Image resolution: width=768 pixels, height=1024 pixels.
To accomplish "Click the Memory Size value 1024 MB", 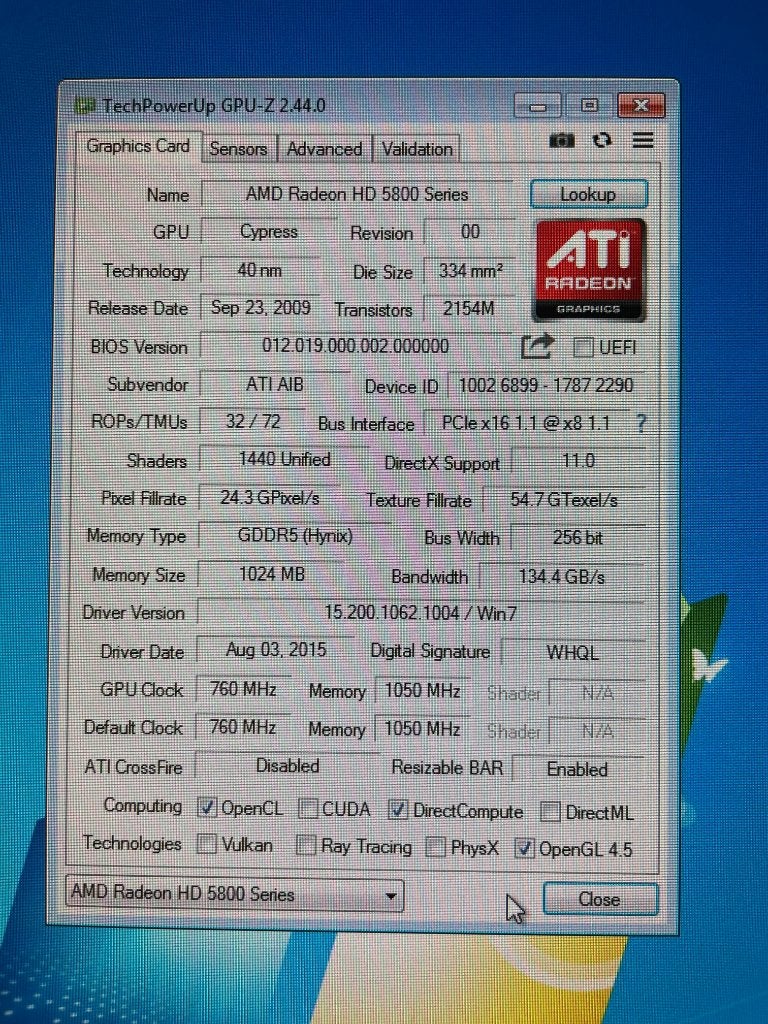I will [272, 575].
